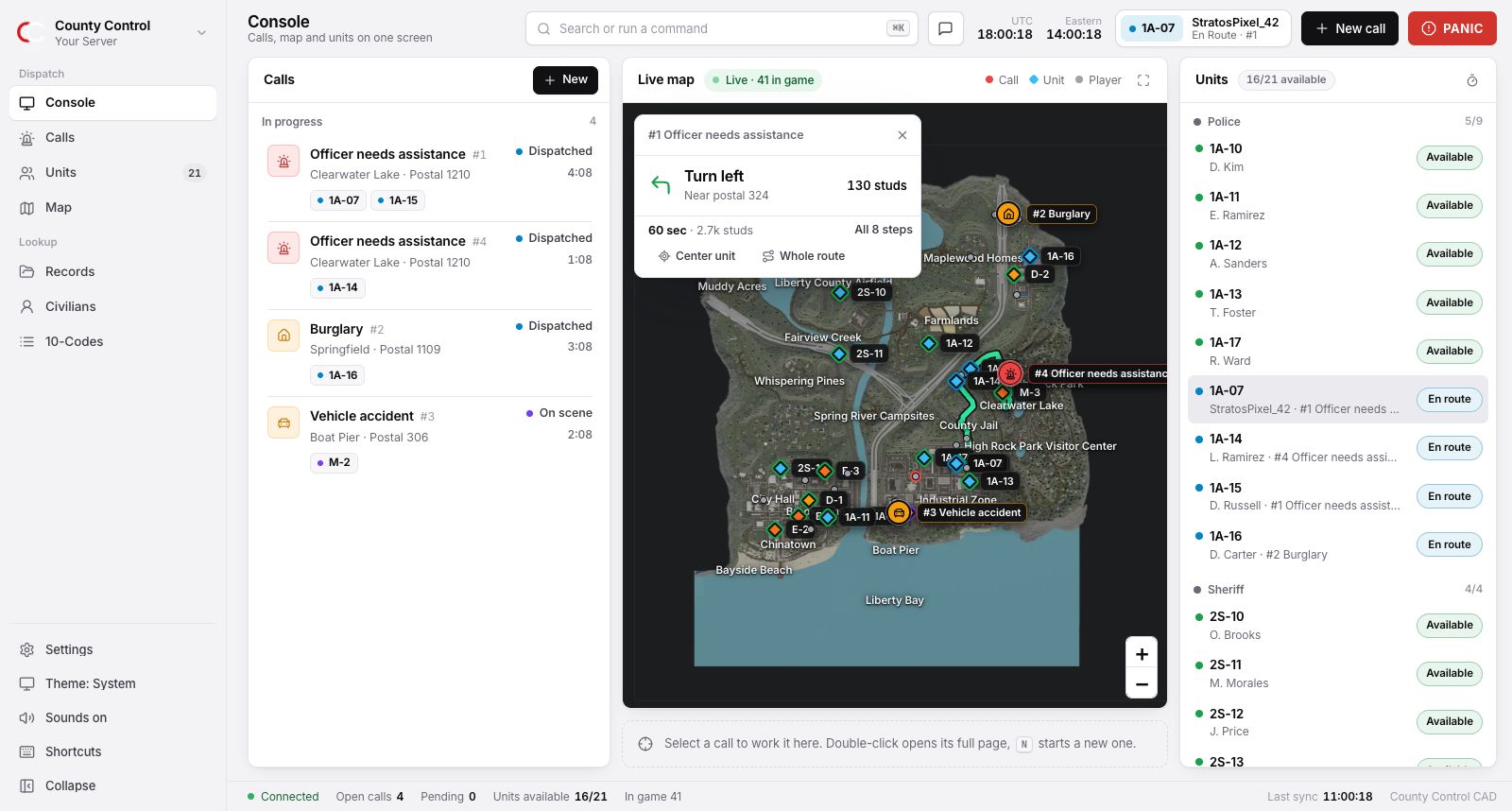Click the Vehicle accident call car icon
This screenshot has height=811, width=1512.
tap(283, 423)
